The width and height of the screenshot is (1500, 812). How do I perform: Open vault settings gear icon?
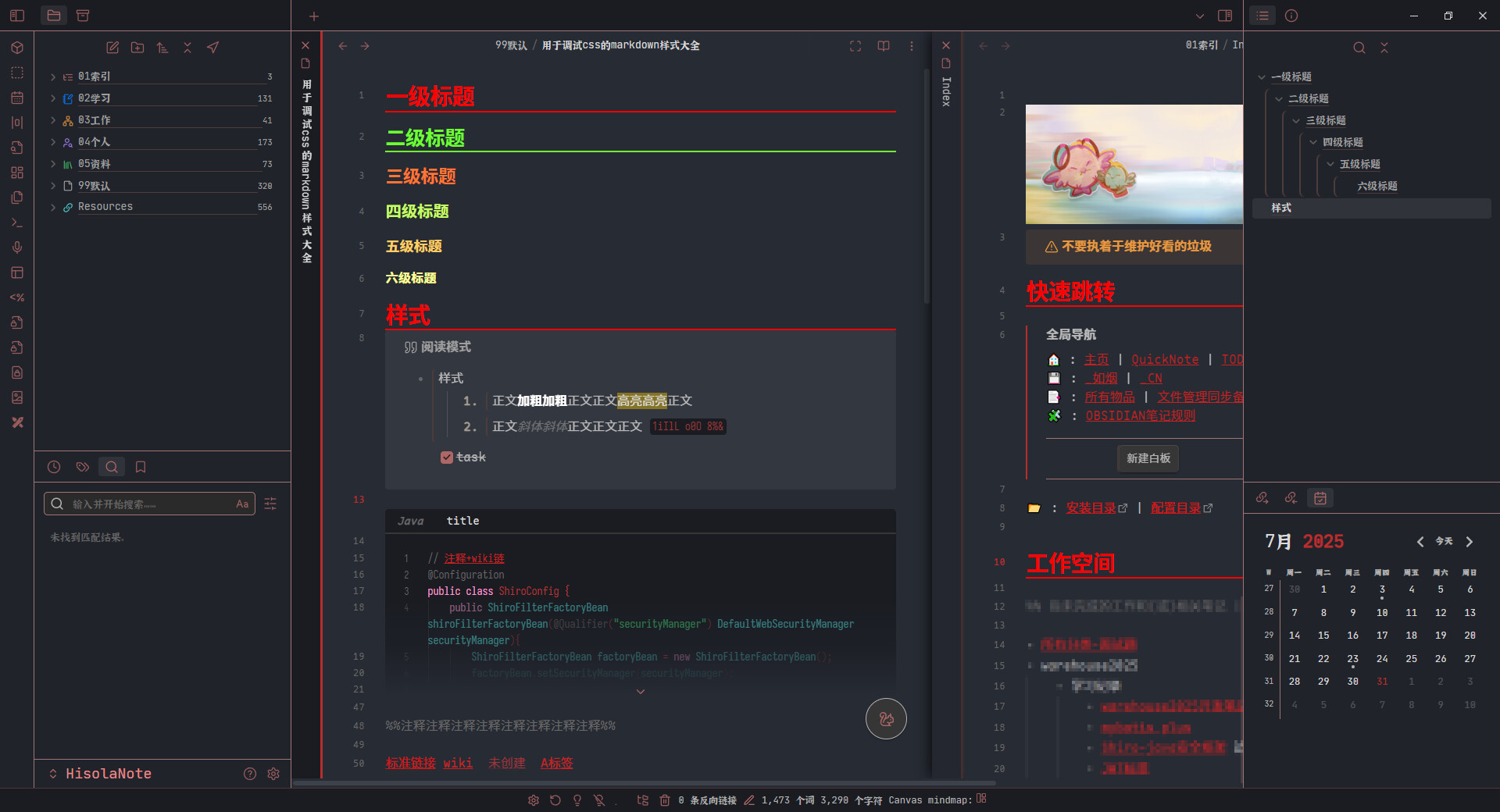point(273,774)
